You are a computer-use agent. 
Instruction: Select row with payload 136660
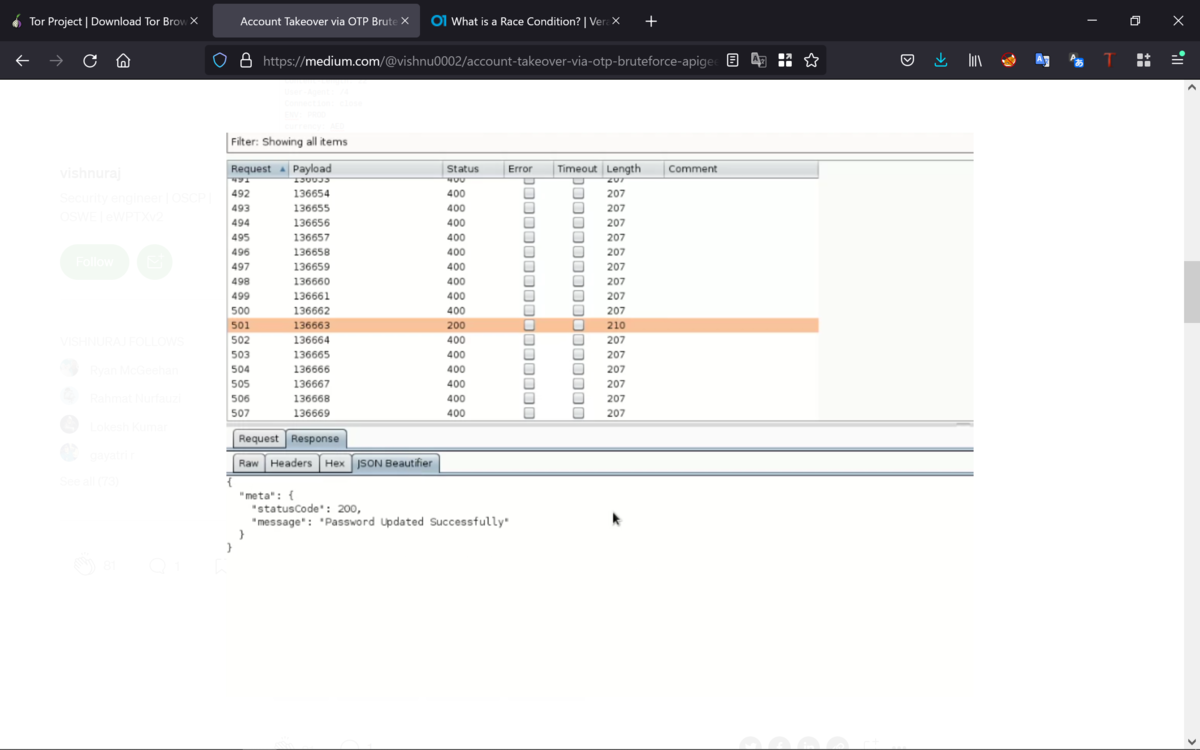click(523, 282)
